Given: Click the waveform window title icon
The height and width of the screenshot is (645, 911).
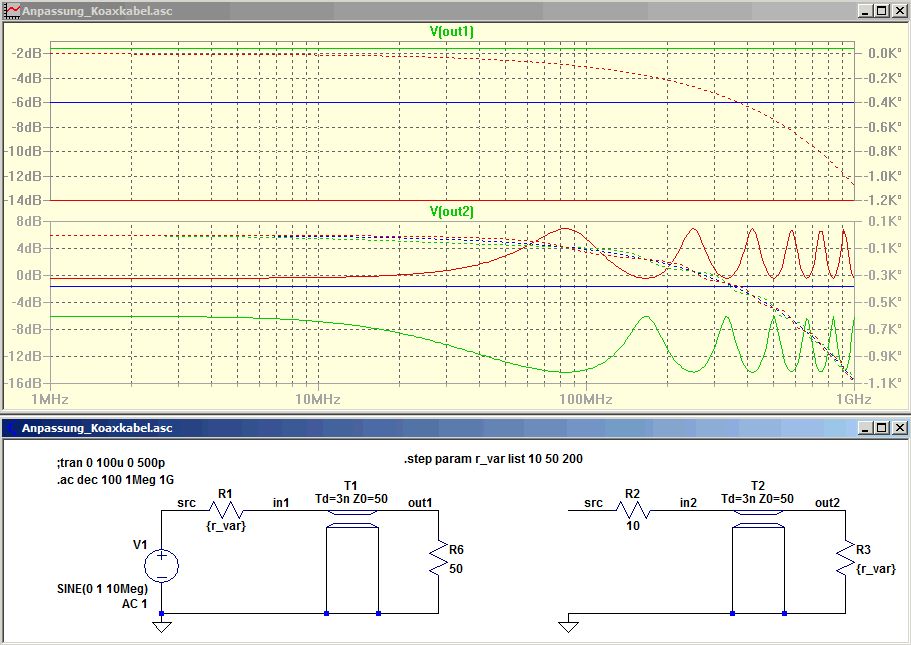Looking at the screenshot, I should pyautogui.click(x=12, y=10).
